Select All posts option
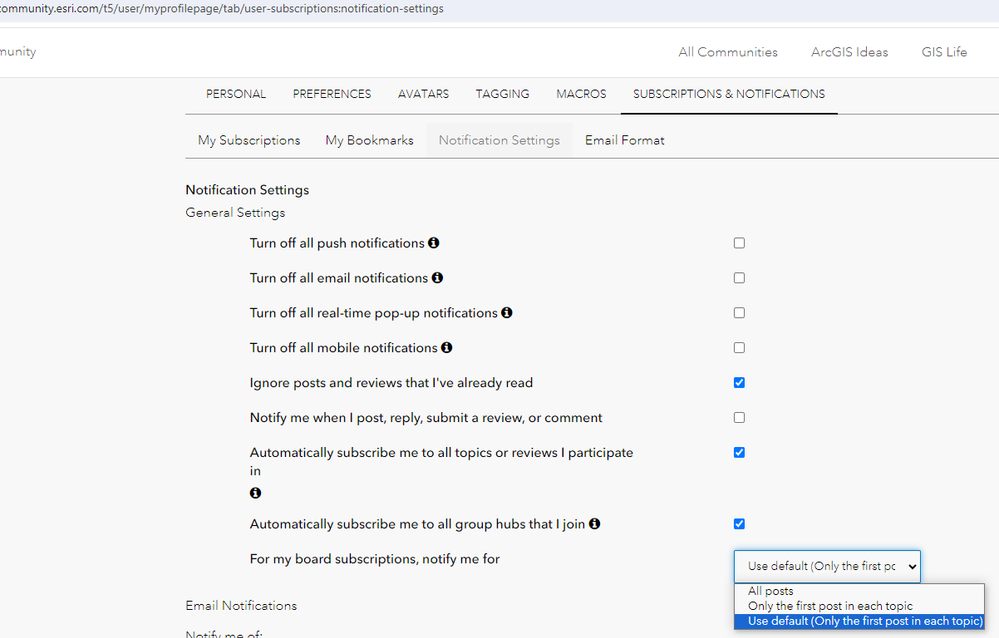The image size is (999, 638). (x=859, y=591)
